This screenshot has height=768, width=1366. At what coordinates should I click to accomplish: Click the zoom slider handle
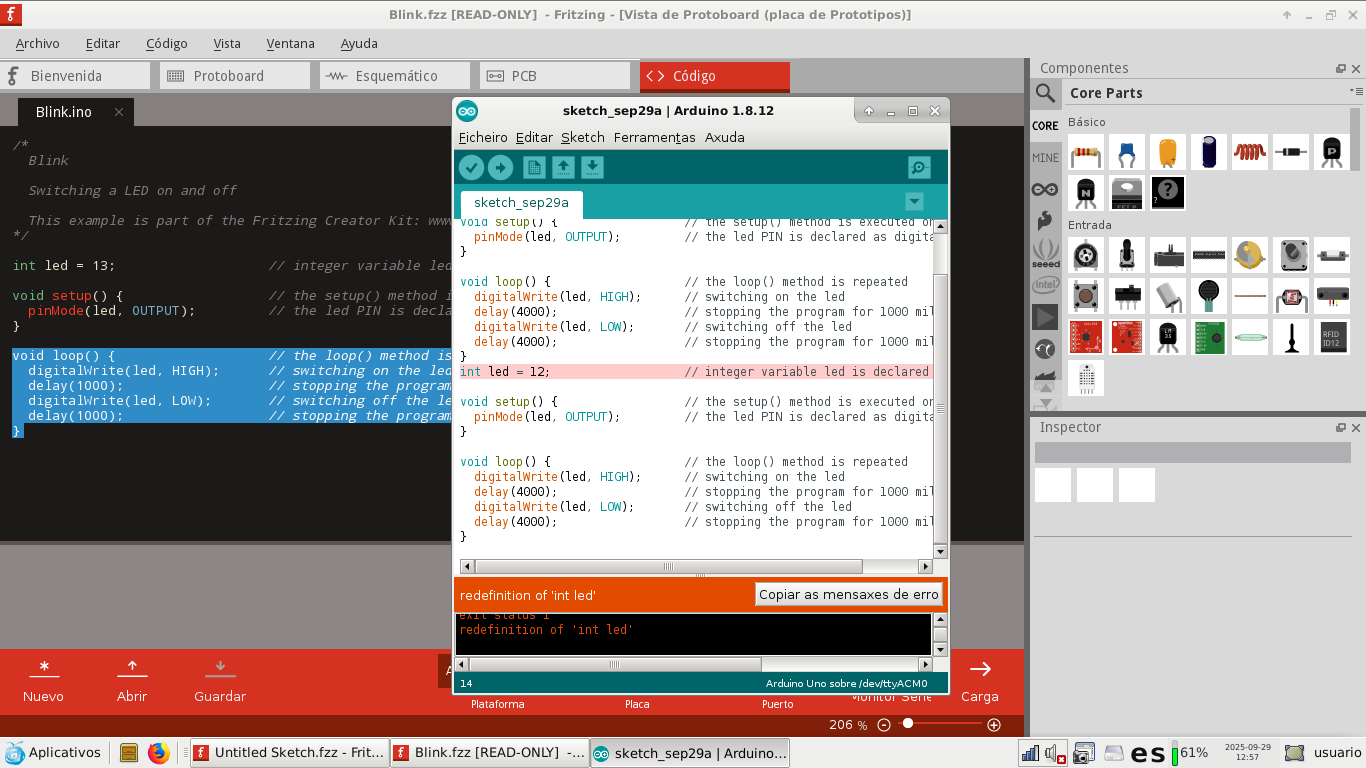click(907, 724)
